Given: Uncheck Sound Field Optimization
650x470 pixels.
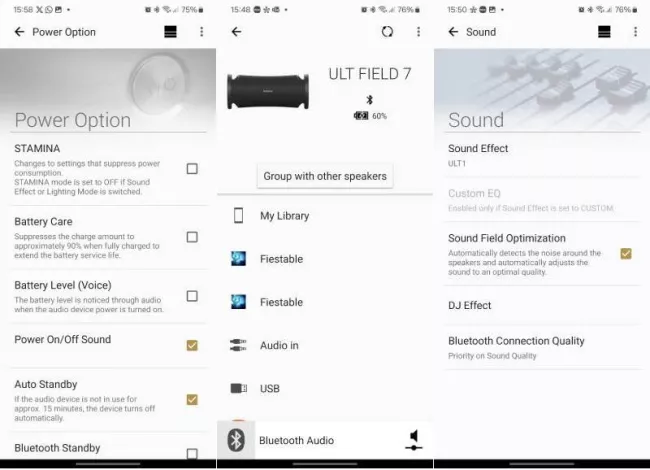Looking at the screenshot, I should coord(626,254).
